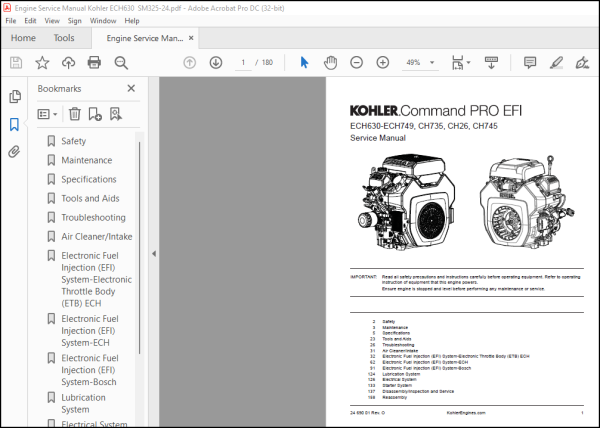600x428 pixels.
Task: Jump to the Air Cleaner/Intake bookmark
Action: [x=97, y=236]
